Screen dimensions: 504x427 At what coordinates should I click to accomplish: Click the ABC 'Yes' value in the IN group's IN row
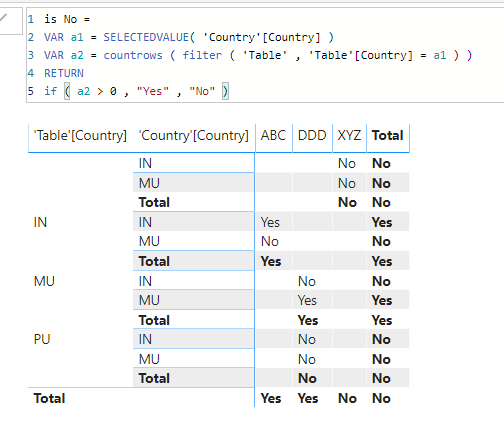pyautogui.click(x=270, y=222)
